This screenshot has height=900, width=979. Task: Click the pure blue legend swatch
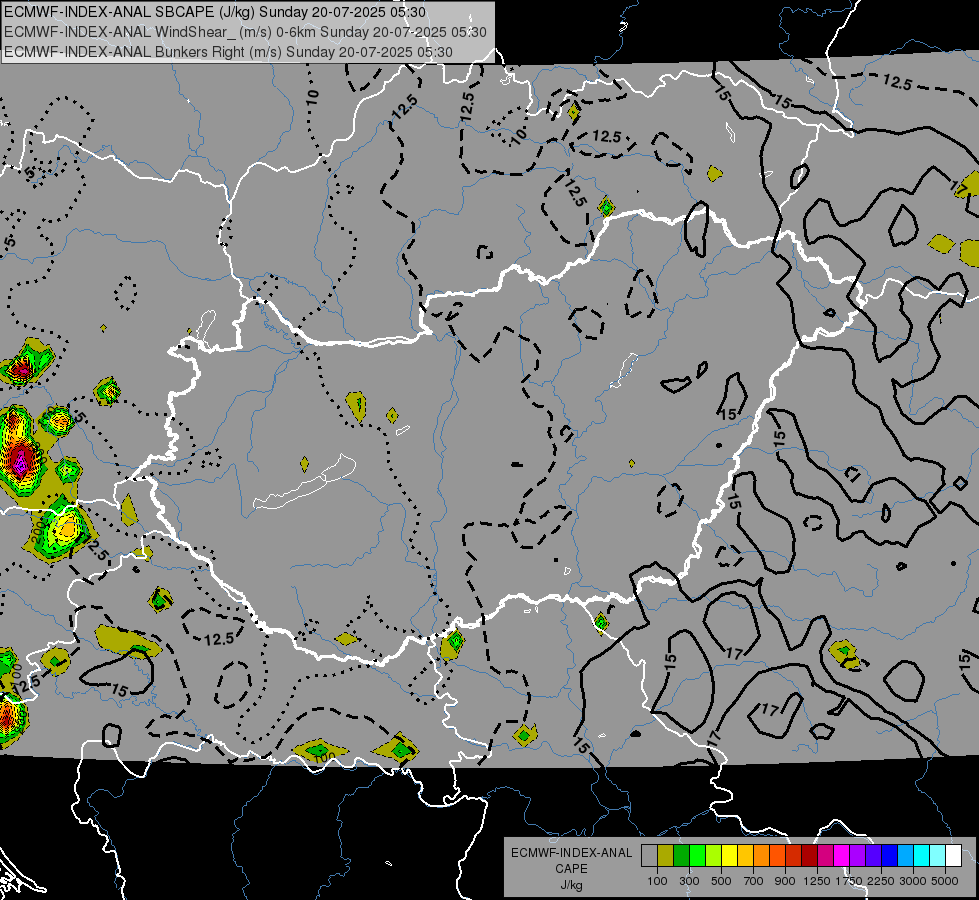[890, 855]
